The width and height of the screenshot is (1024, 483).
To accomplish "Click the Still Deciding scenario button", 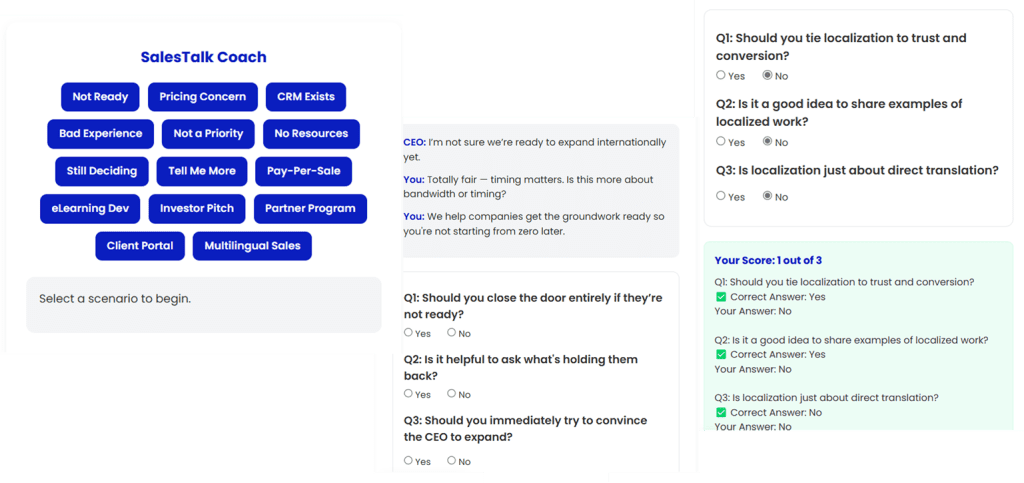I will (x=102, y=171).
